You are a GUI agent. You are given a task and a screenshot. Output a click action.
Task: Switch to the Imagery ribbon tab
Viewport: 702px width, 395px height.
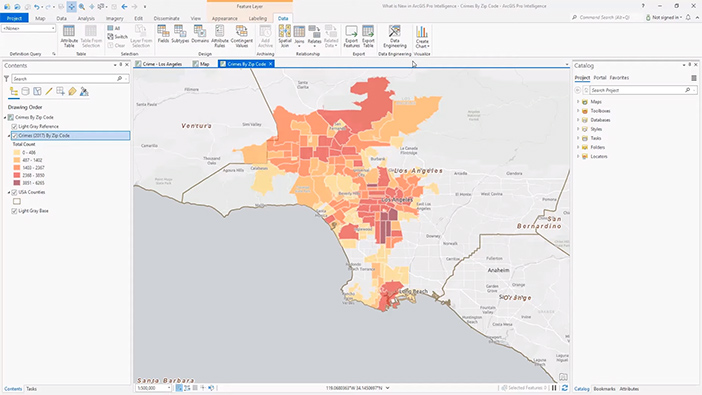(x=115, y=18)
